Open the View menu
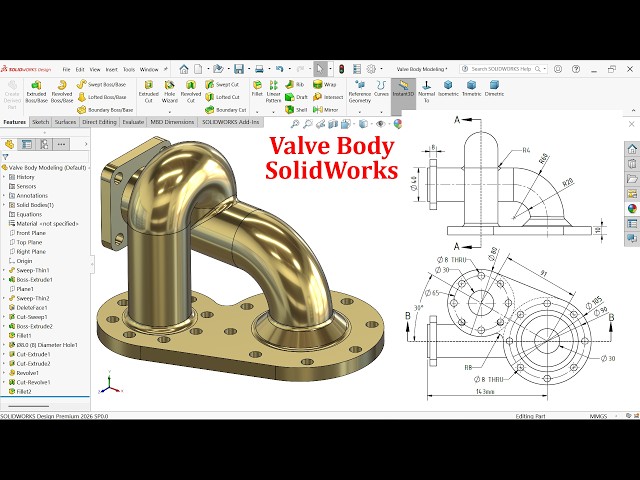 (95, 69)
